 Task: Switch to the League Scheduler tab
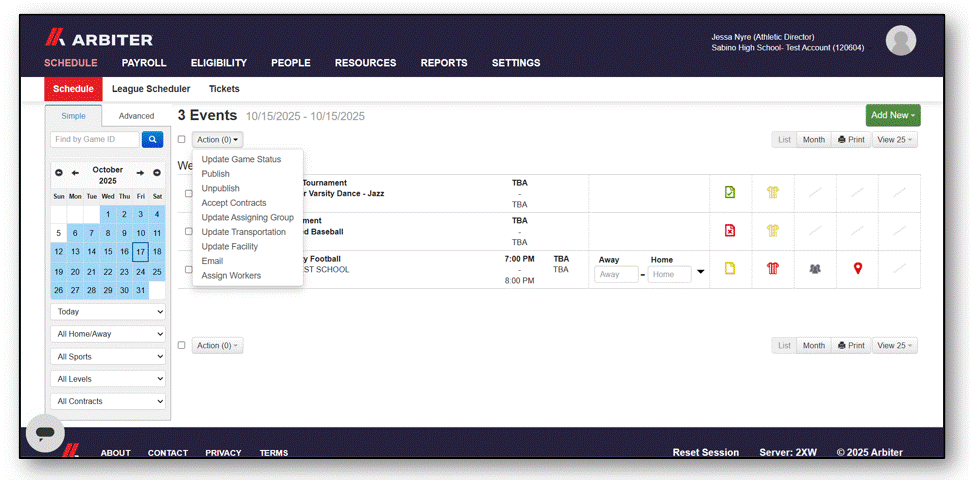coord(151,89)
